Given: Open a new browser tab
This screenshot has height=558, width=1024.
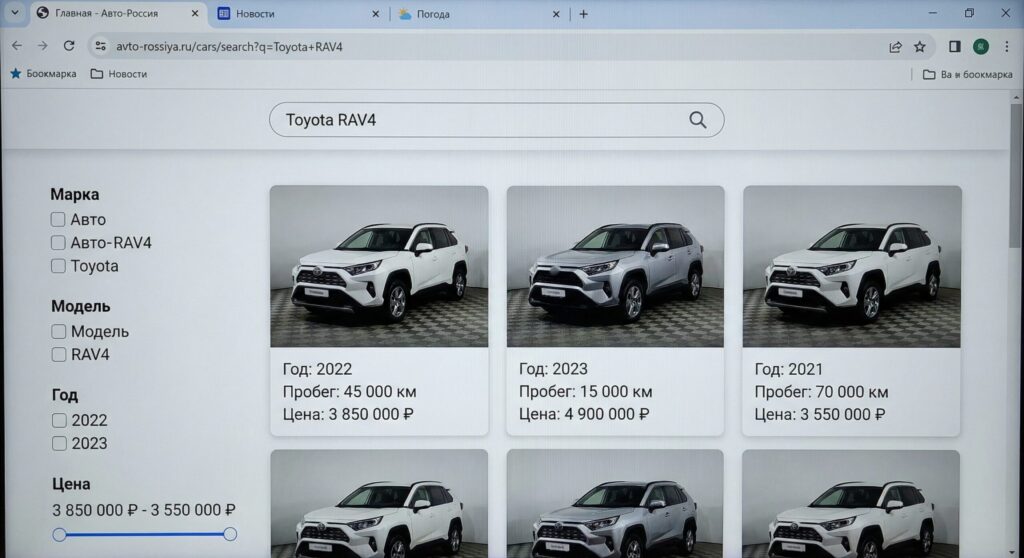Looking at the screenshot, I should [583, 14].
